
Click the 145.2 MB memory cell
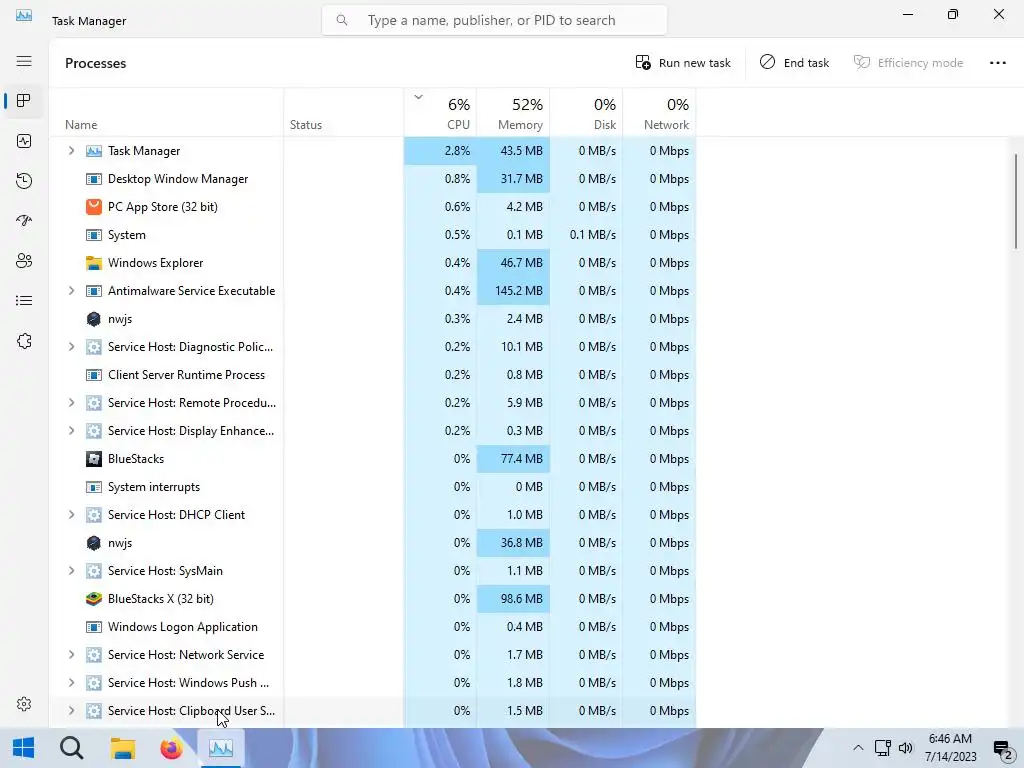(513, 291)
